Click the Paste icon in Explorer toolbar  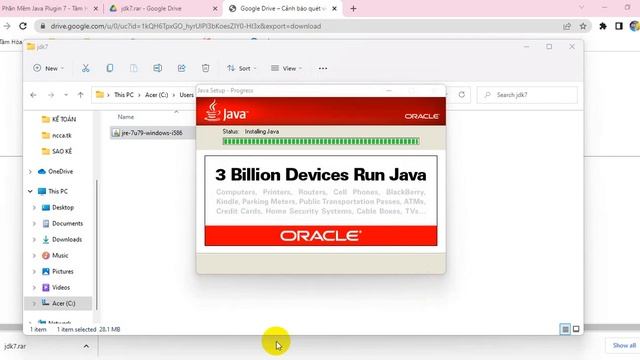[133, 68]
